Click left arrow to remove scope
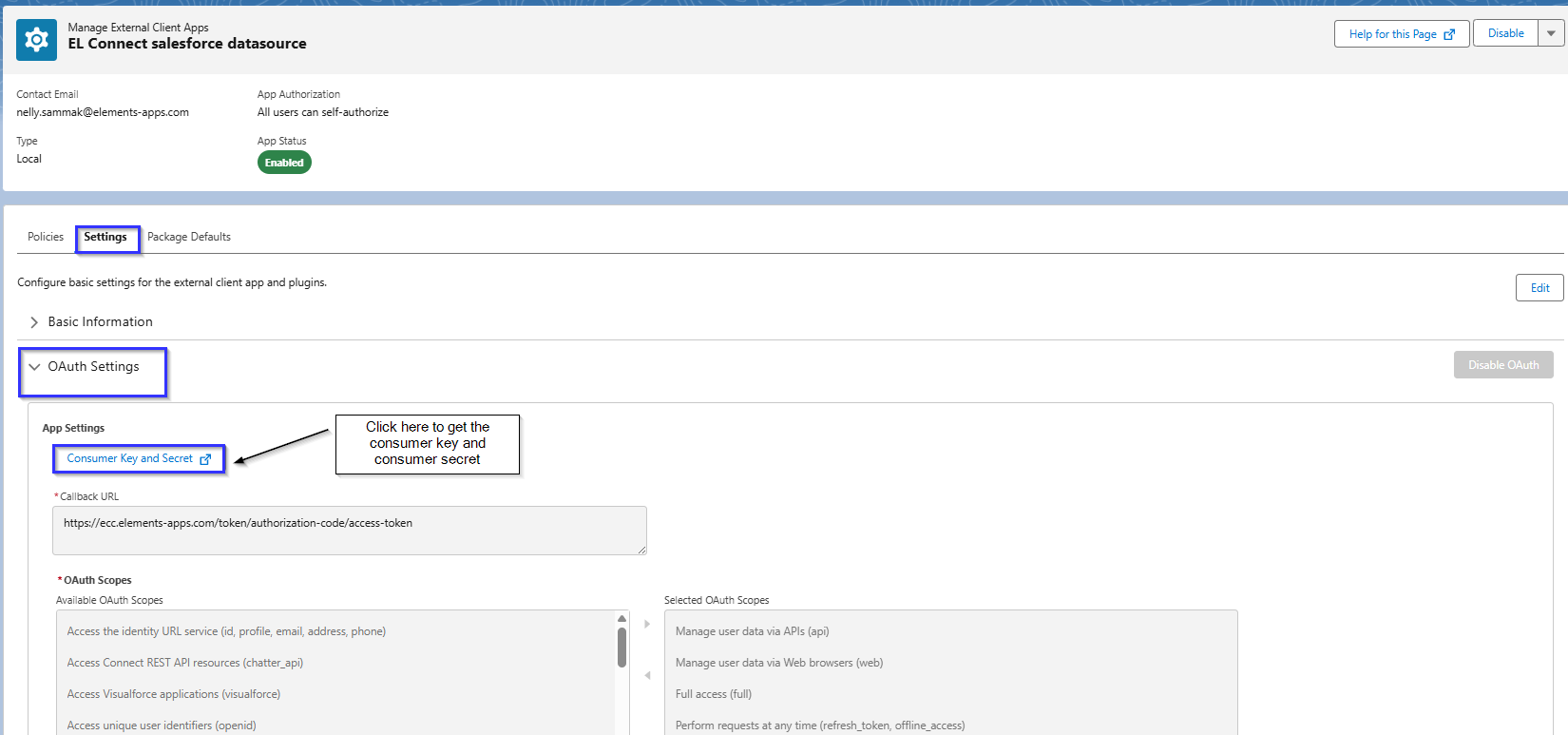This screenshot has width=1568, height=735. click(647, 675)
